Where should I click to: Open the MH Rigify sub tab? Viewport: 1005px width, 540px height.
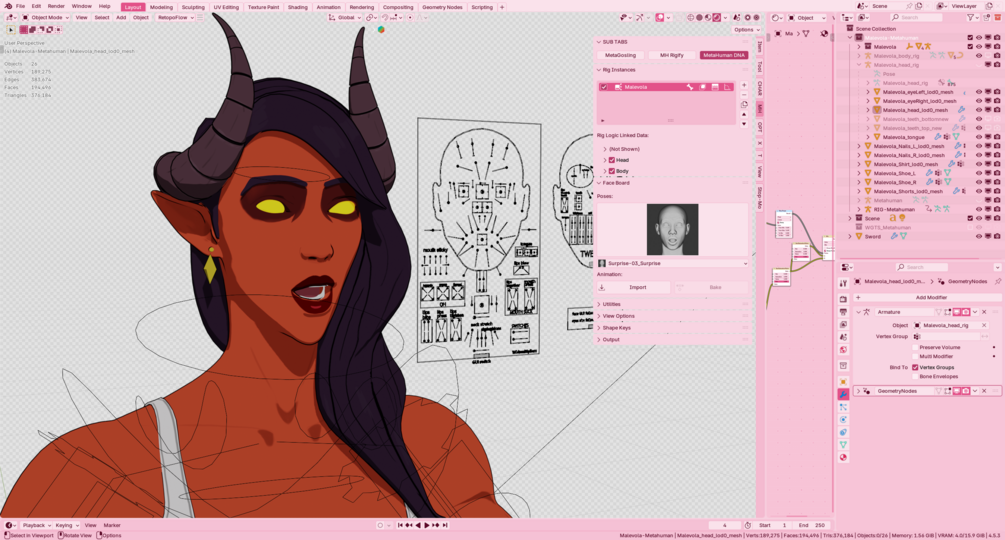(x=672, y=55)
